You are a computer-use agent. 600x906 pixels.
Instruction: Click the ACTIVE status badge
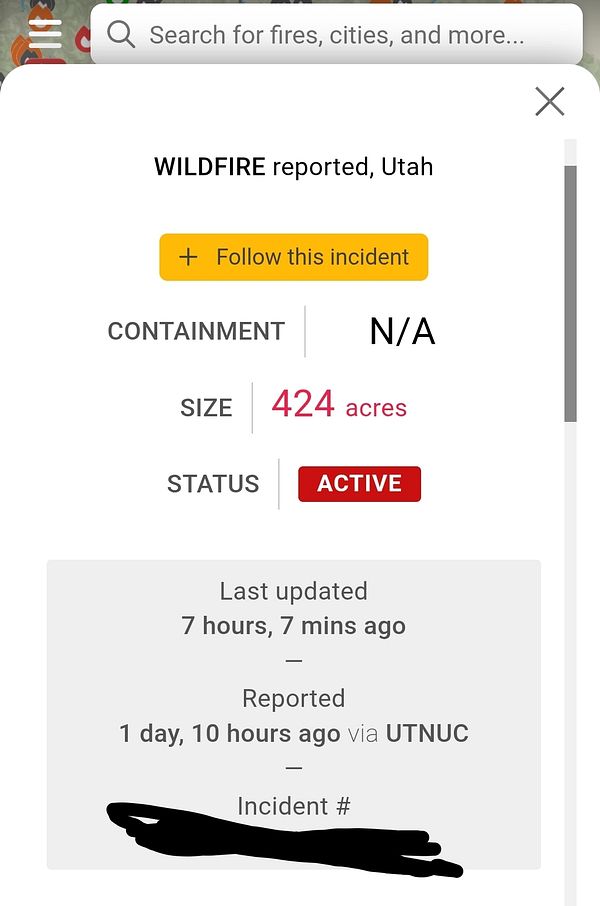pos(359,483)
